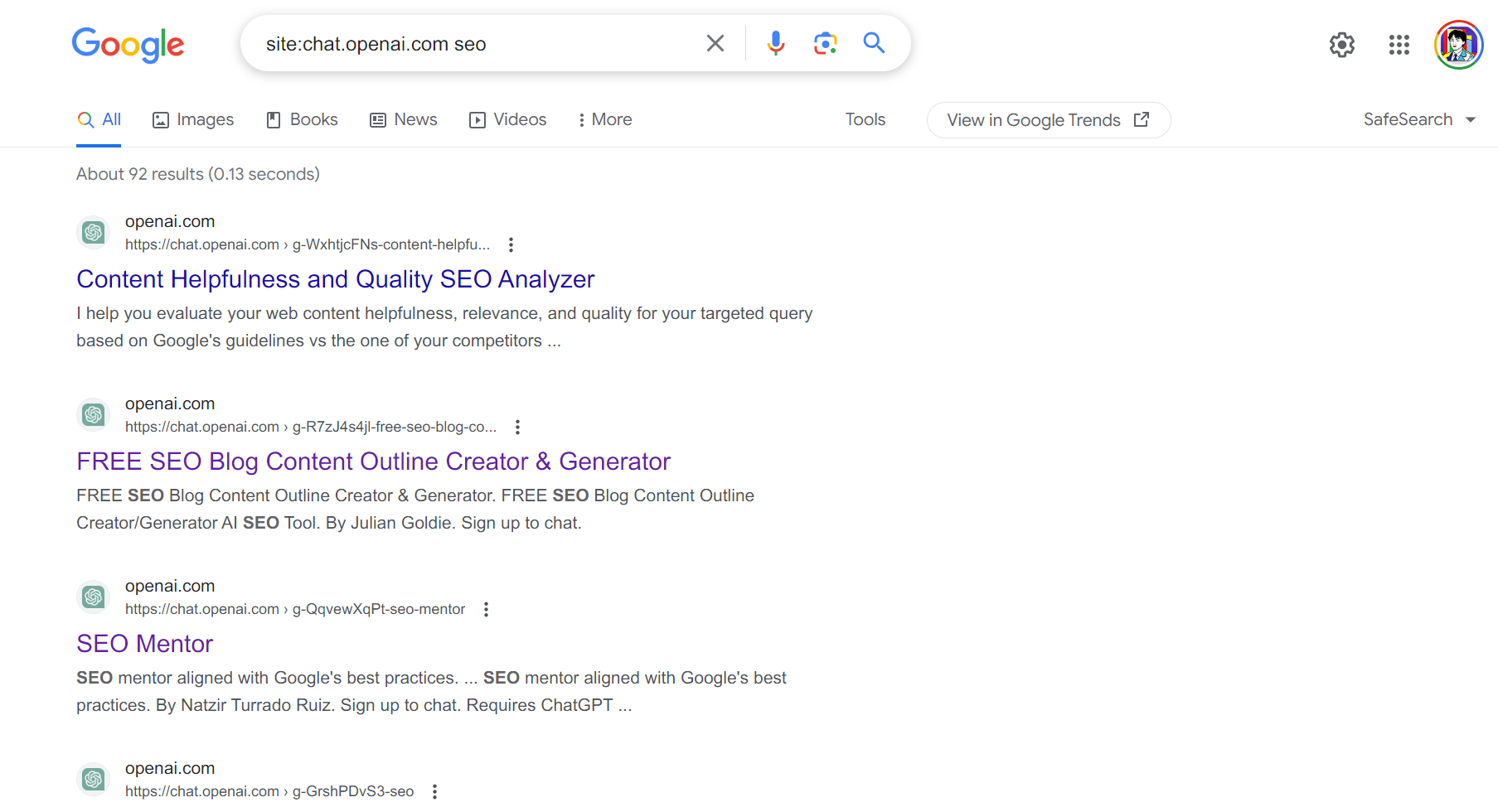1498x812 pixels.
Task: Open the Tools options
Action: [865, 119]
